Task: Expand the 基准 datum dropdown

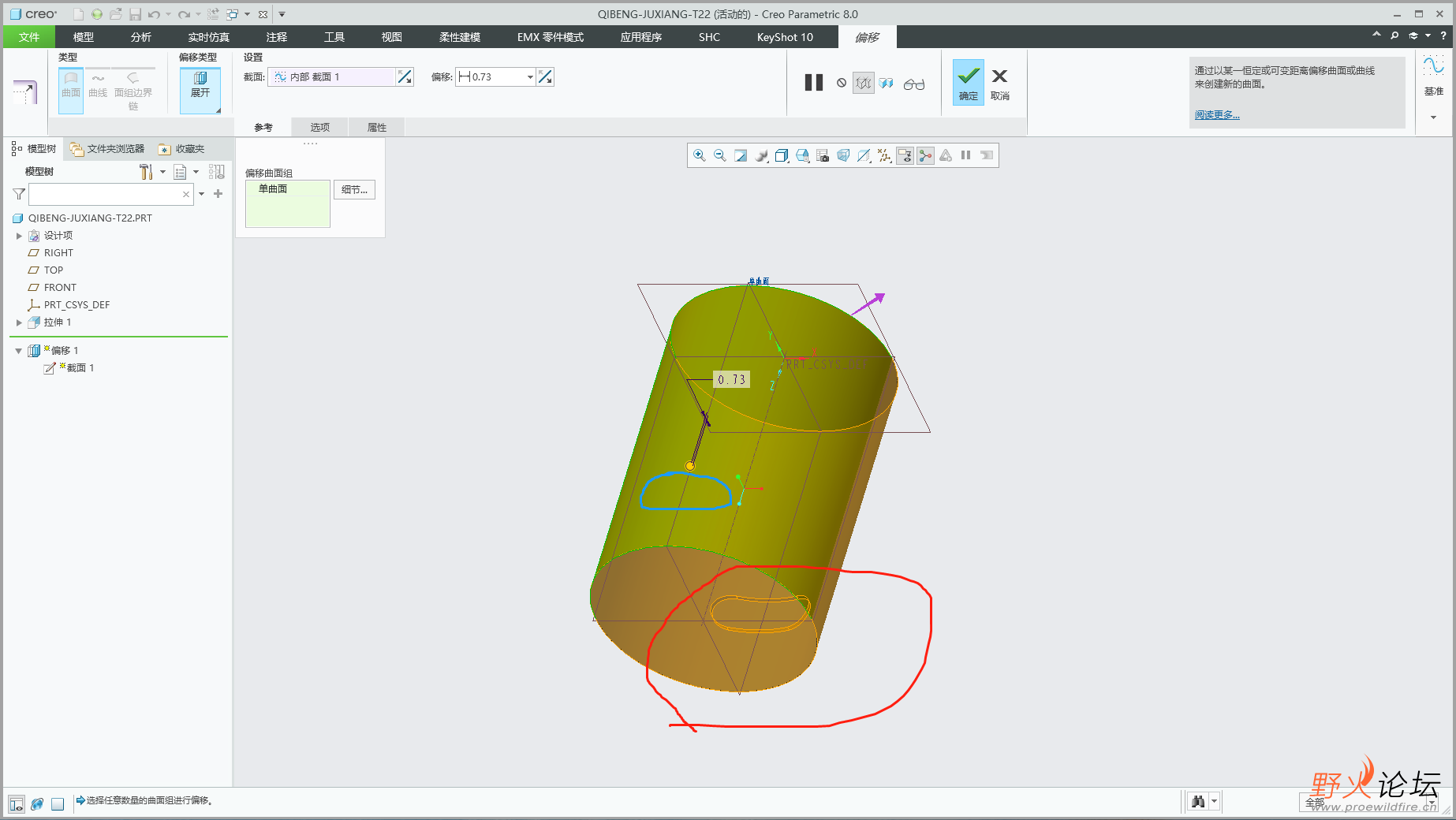Action: pos(1433,117)
